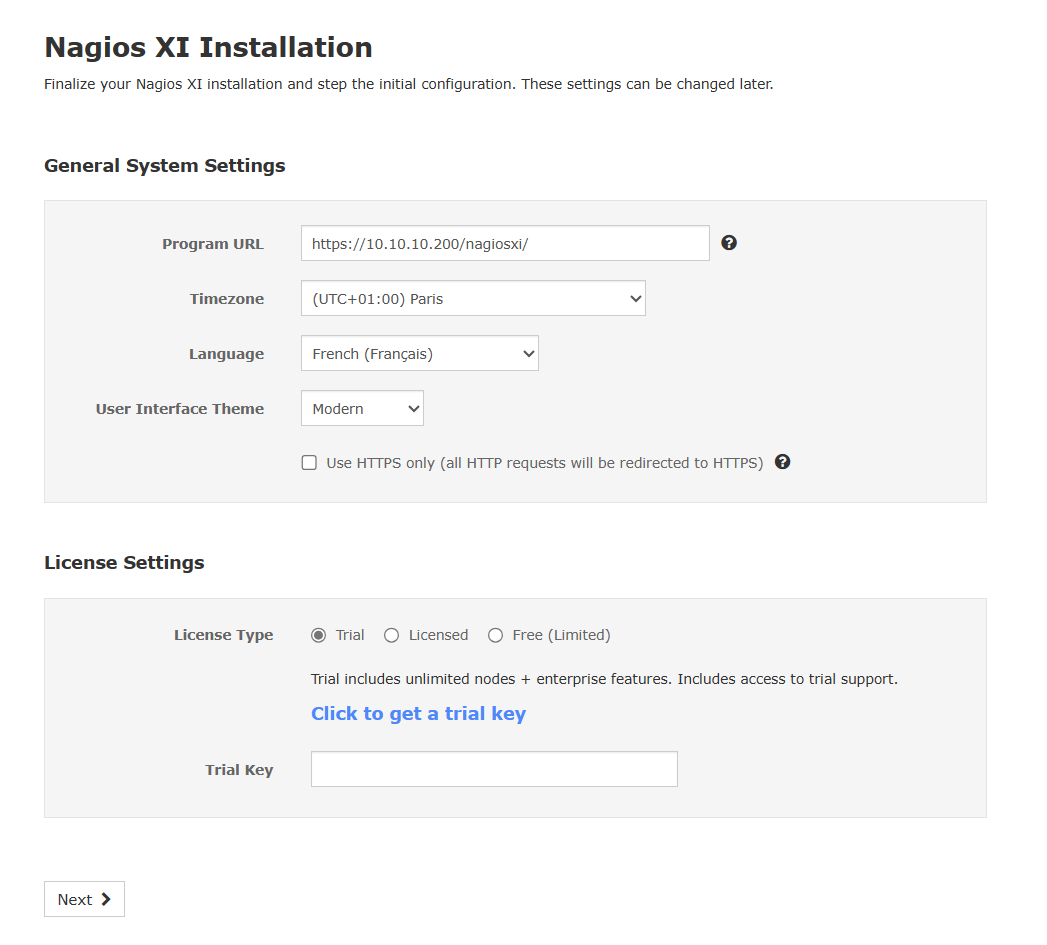The image size is (1047, 945).
Task: Click the help icon beside Program URL
Action: coord(729,243)
